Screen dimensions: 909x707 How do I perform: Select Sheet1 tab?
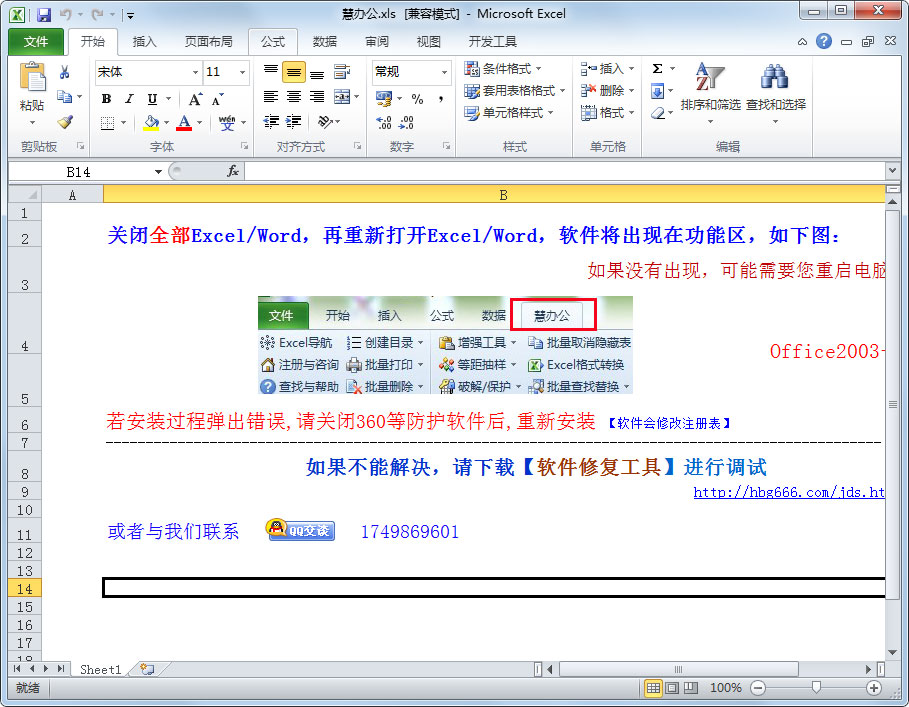coord(100,669)
